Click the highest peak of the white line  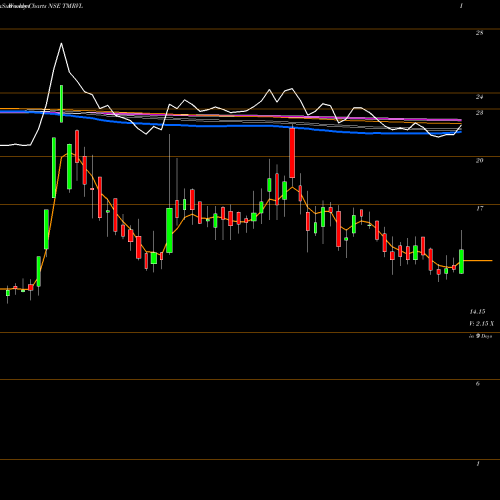(x=61, y=43)
